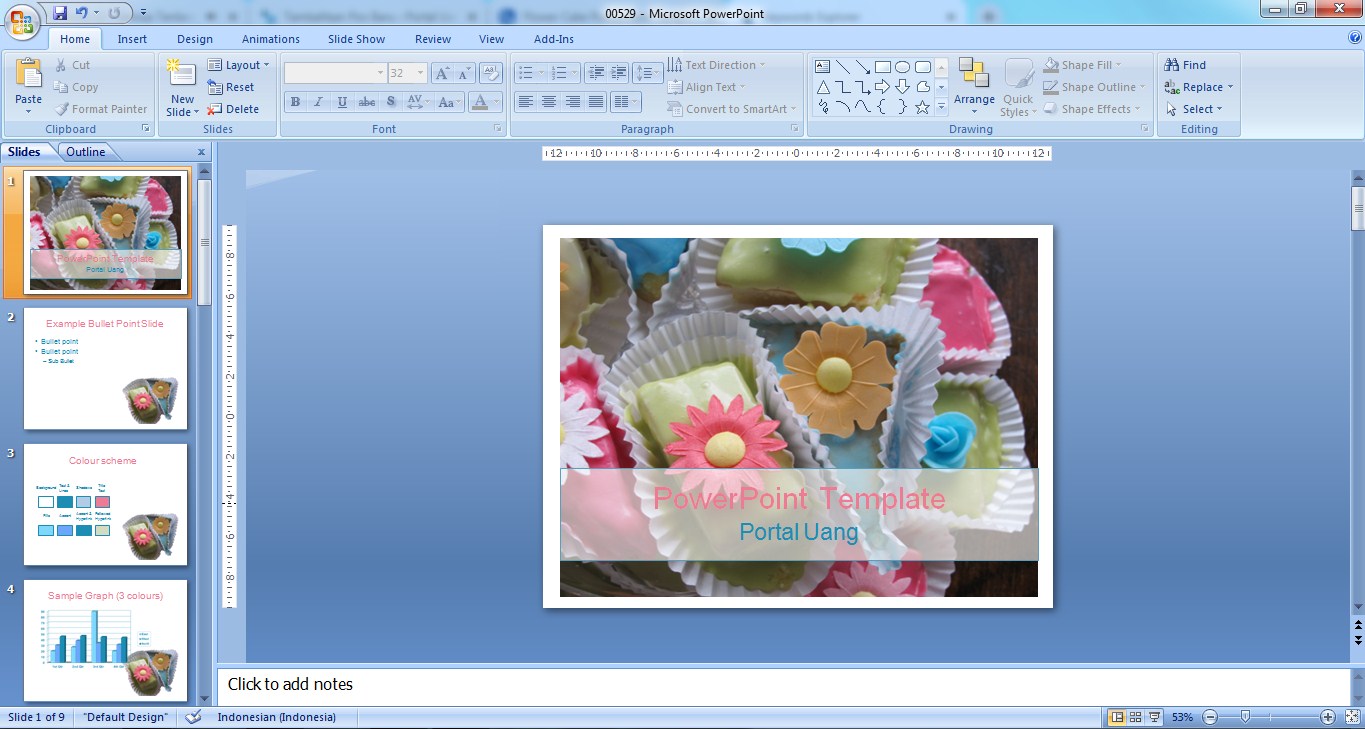Expand the Shape Fill dropdown
Image resolution: width=1365 pixels, height=729 pixels.
coord(1082,65)
